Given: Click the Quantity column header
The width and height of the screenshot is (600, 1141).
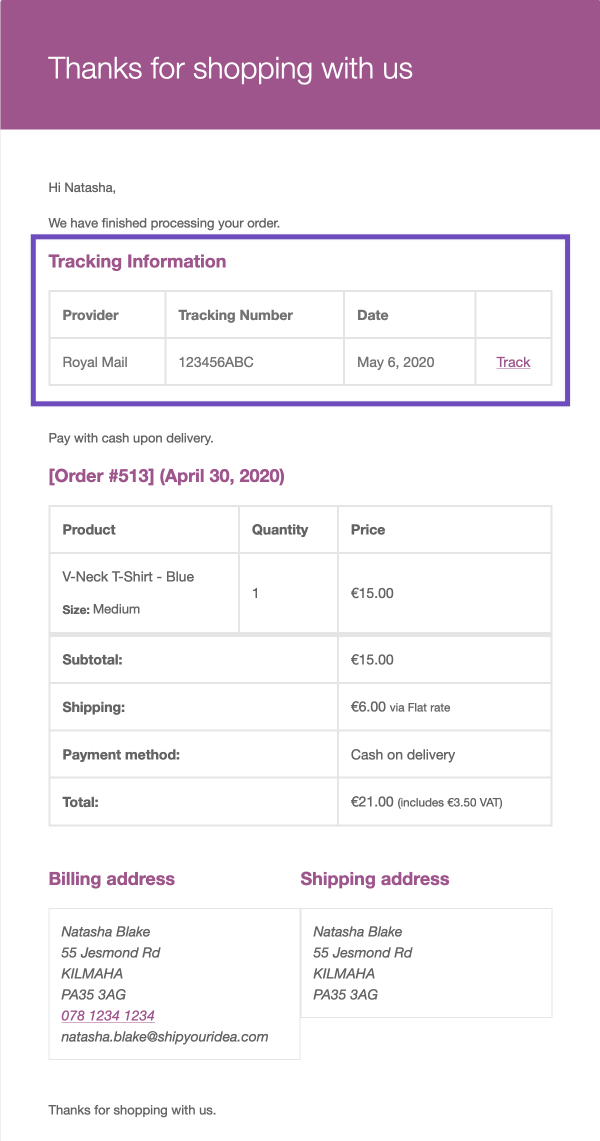Looking at the screenshot, I should point(280,530).
